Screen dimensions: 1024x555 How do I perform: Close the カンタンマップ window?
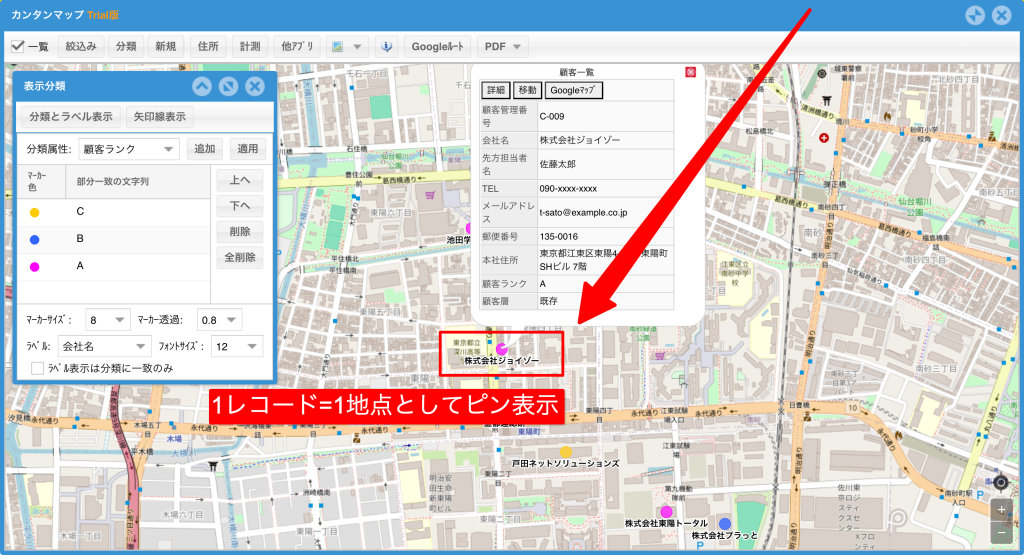point(1001,15)
